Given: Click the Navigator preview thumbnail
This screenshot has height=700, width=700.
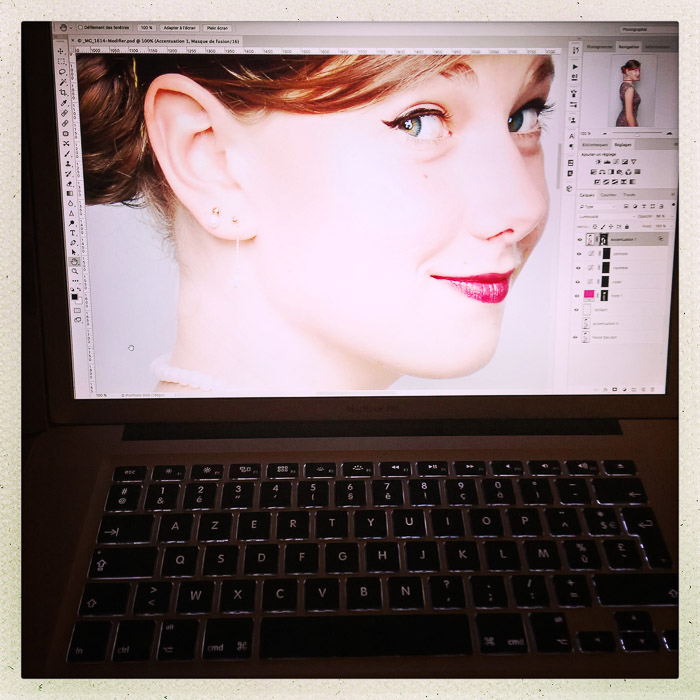Looking at the screenshot, I should (633, 91).
